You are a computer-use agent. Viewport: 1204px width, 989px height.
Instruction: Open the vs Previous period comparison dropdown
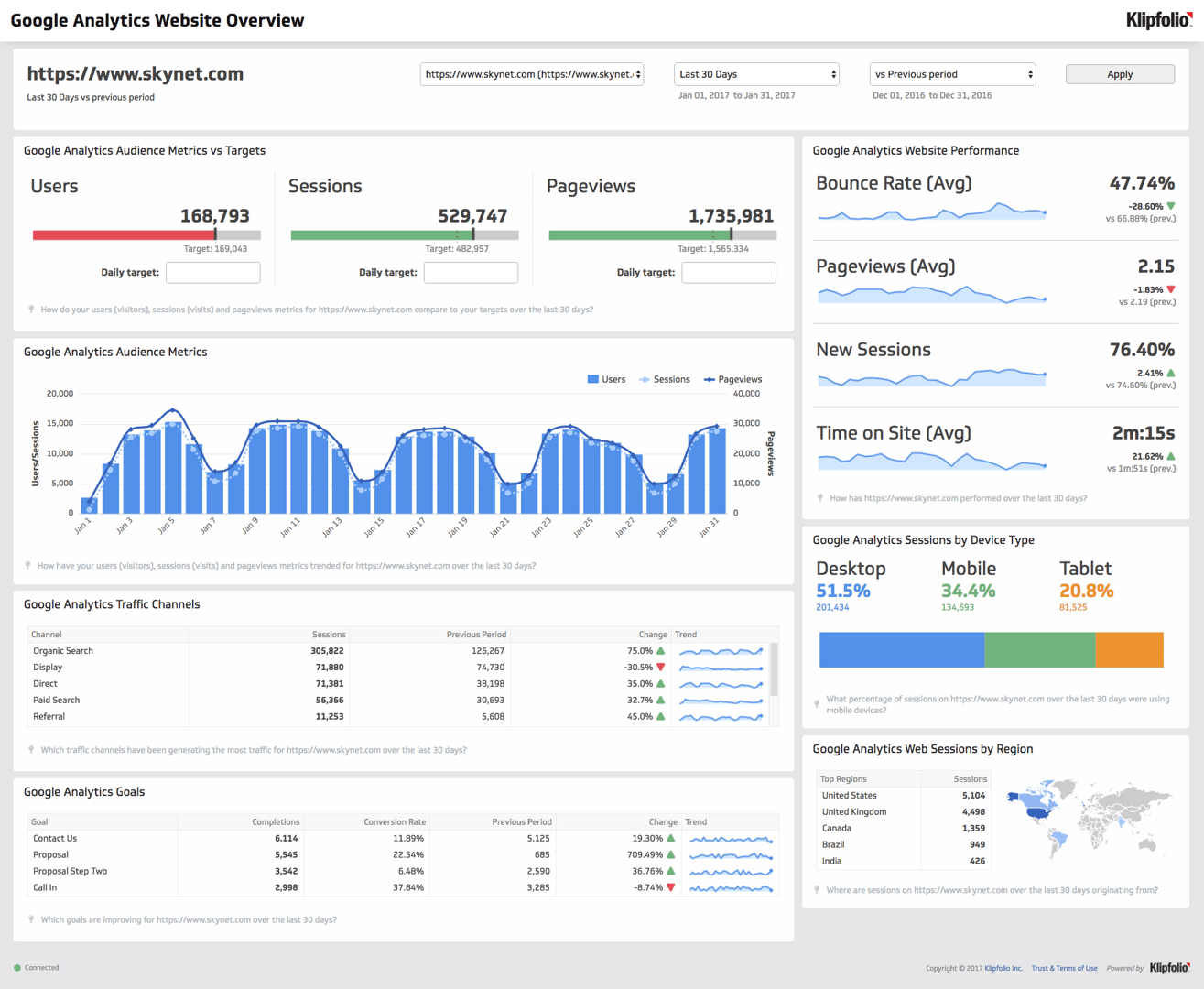951,74
